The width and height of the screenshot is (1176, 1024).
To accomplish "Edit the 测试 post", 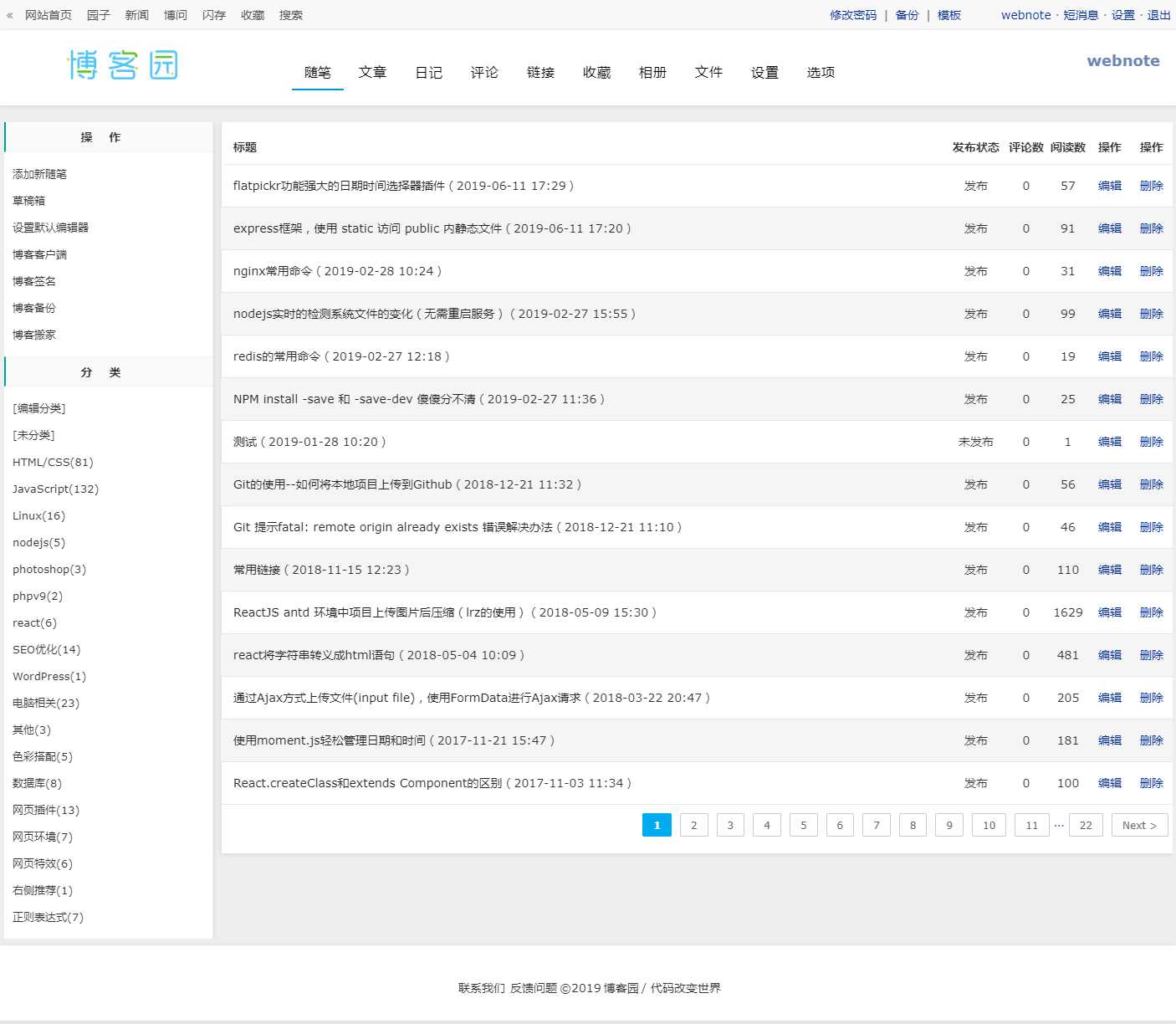I will [x=1110, y=442].
